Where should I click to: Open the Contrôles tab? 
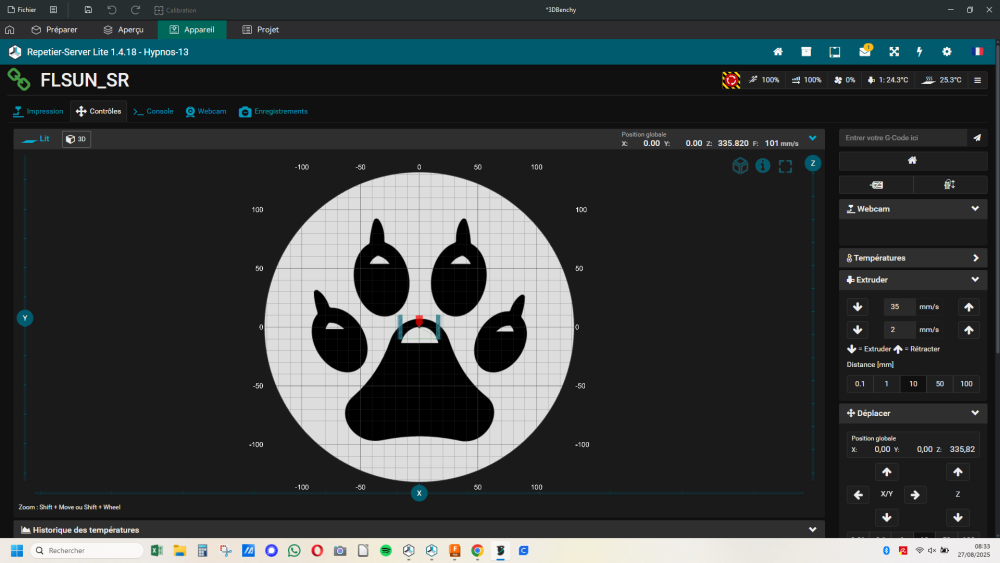(x=98, y=112)
